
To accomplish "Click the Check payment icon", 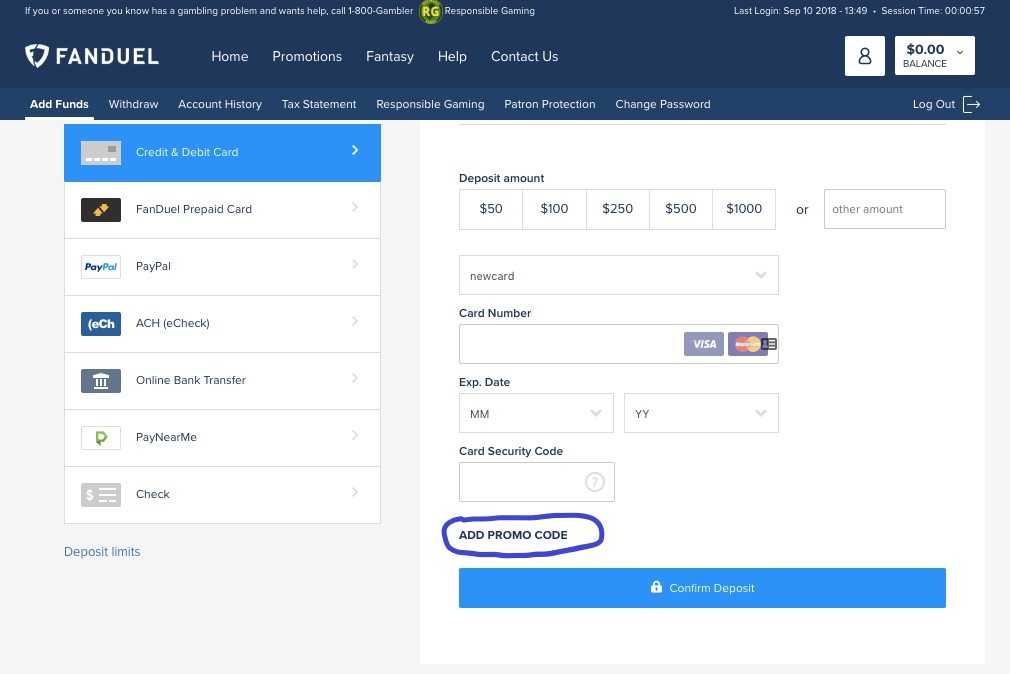I will point(100,495).
